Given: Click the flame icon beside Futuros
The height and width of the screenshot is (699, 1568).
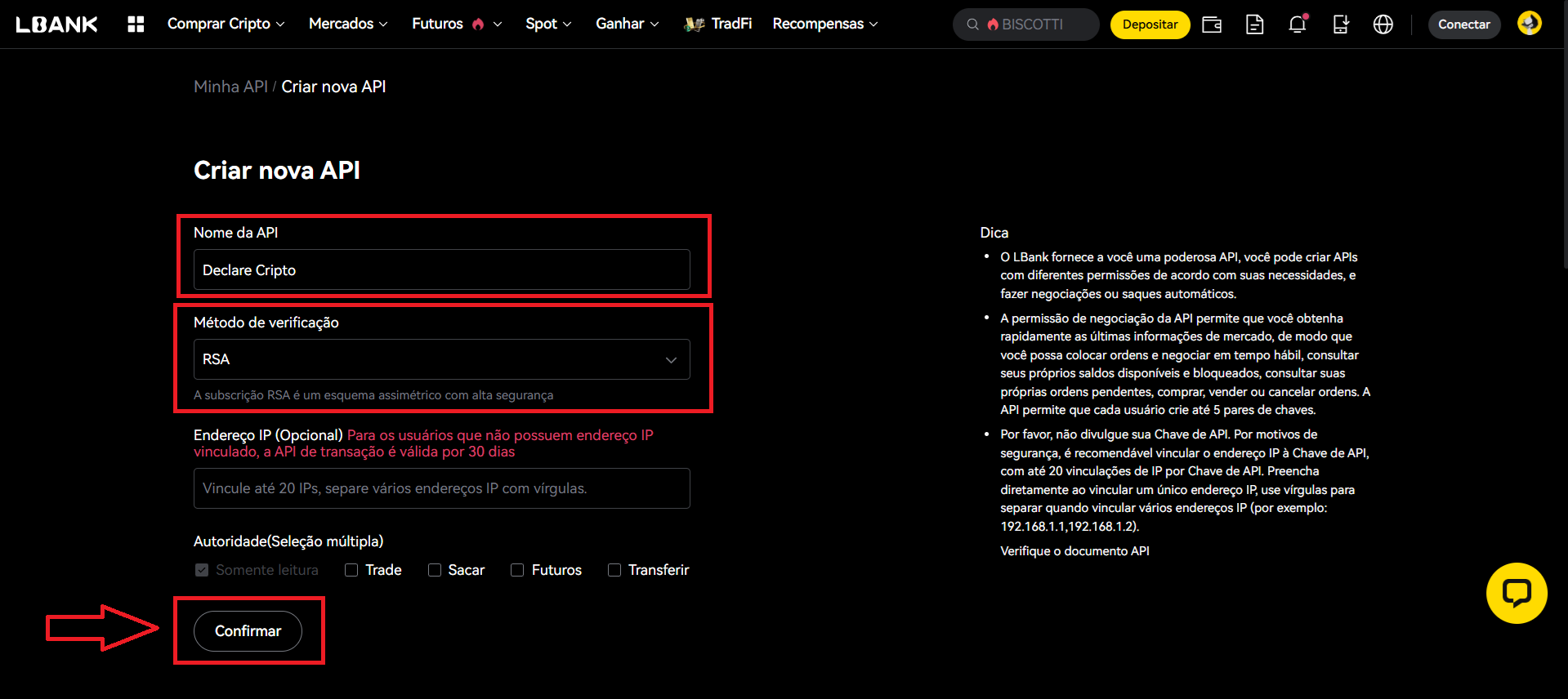Looking at the screenshot, I should (x=478, y=24).
